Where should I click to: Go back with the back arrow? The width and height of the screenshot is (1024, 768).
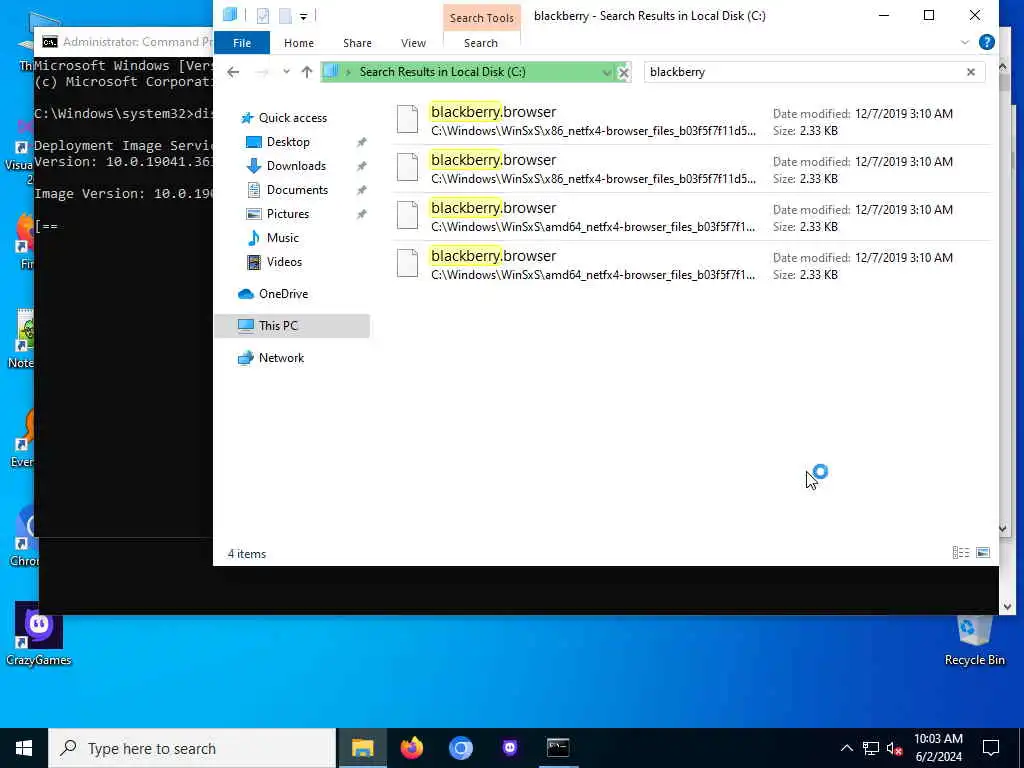[233, 72]
